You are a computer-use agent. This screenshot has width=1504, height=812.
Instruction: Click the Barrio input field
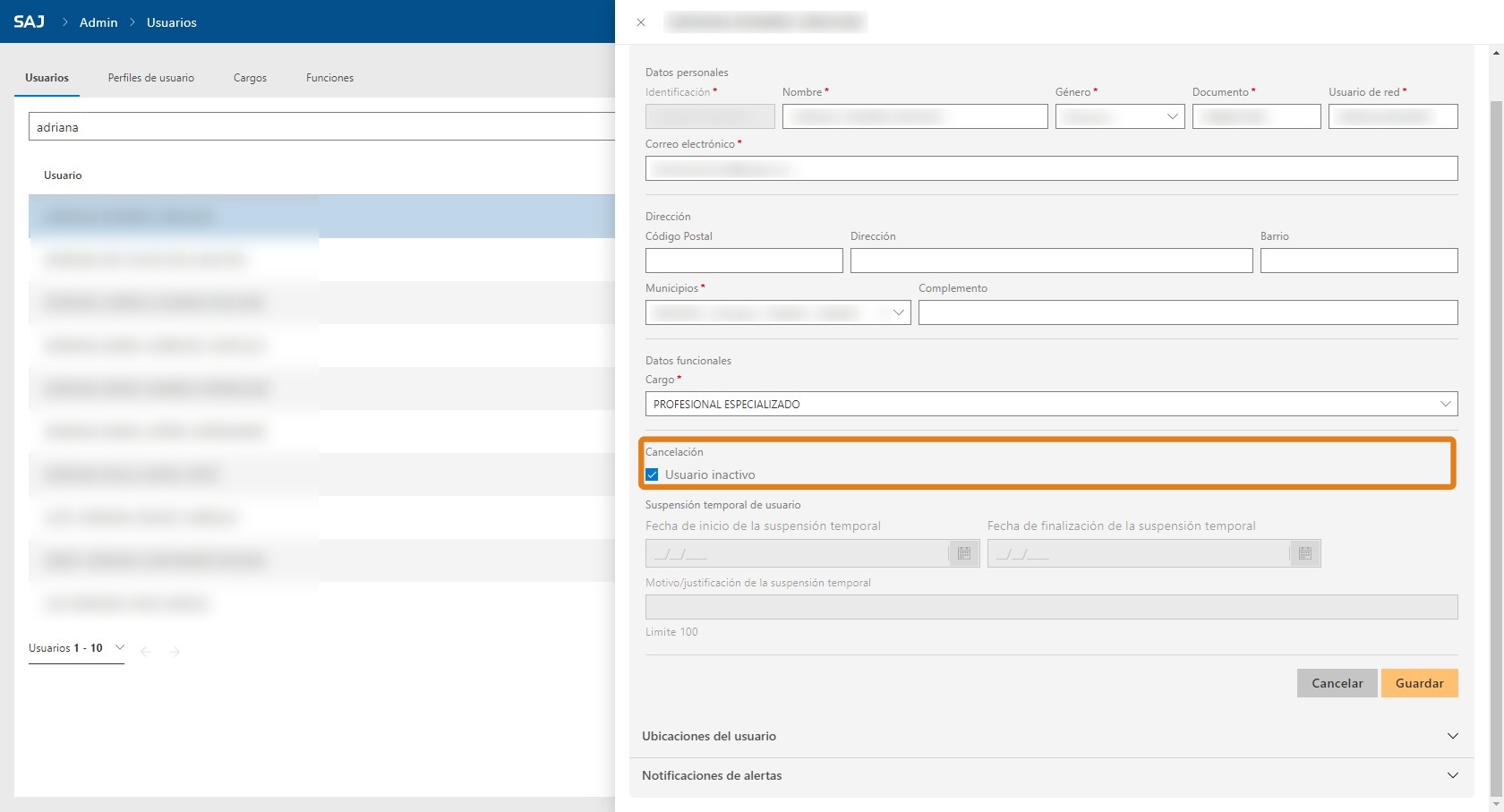point(1359,261)
